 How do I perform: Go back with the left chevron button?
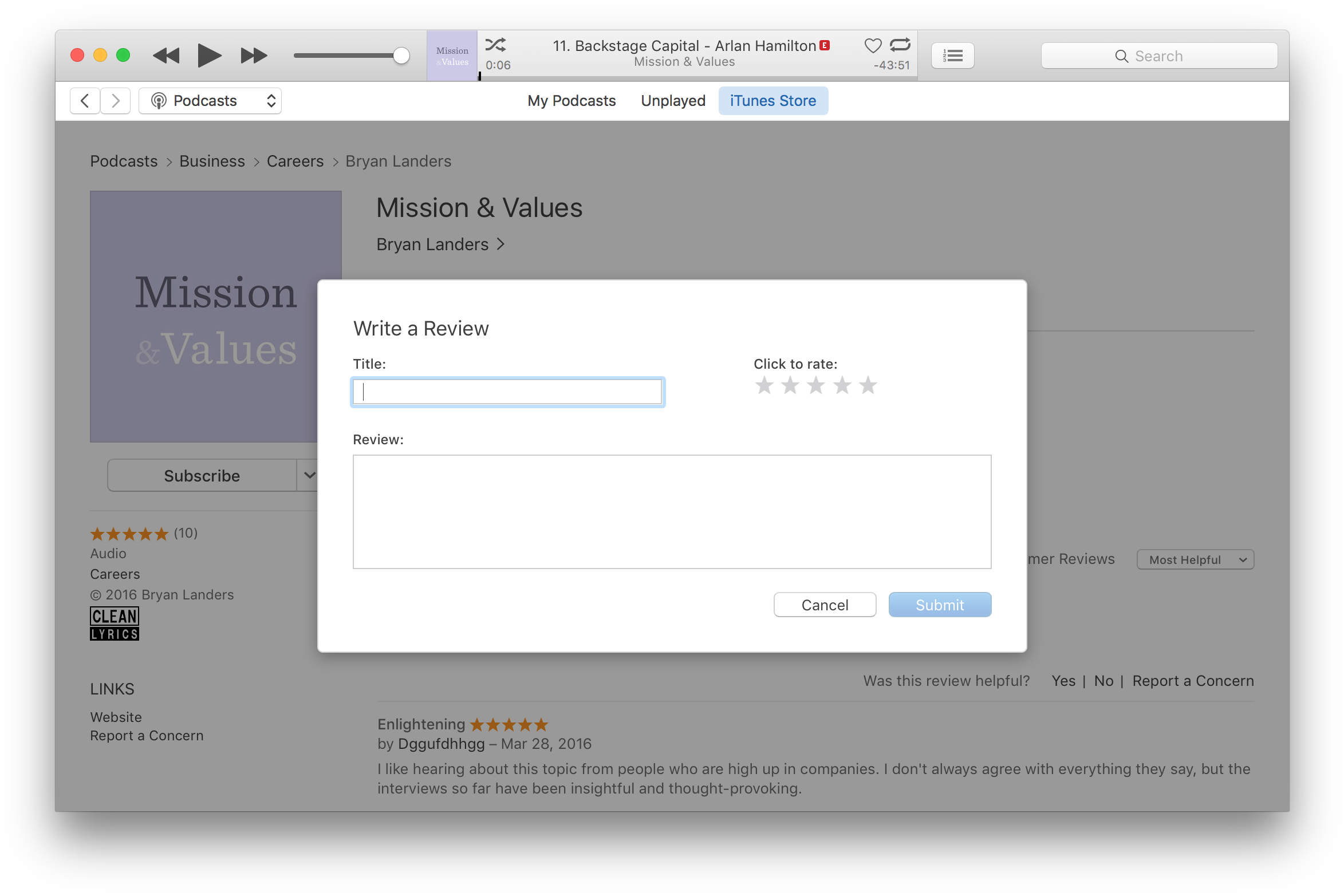point(85,101)
